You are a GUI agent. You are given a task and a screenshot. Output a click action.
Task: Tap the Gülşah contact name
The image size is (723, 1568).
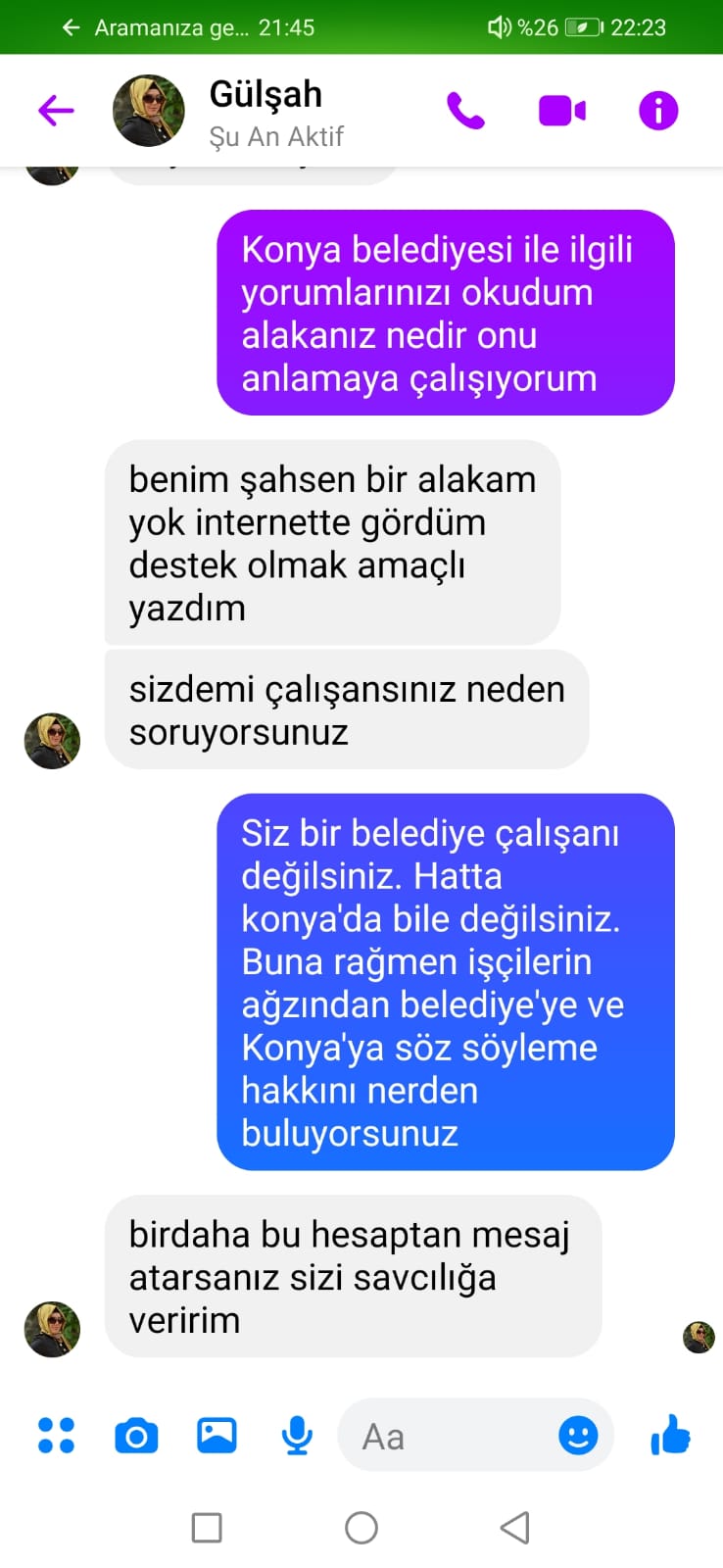(x=265, y=94)
